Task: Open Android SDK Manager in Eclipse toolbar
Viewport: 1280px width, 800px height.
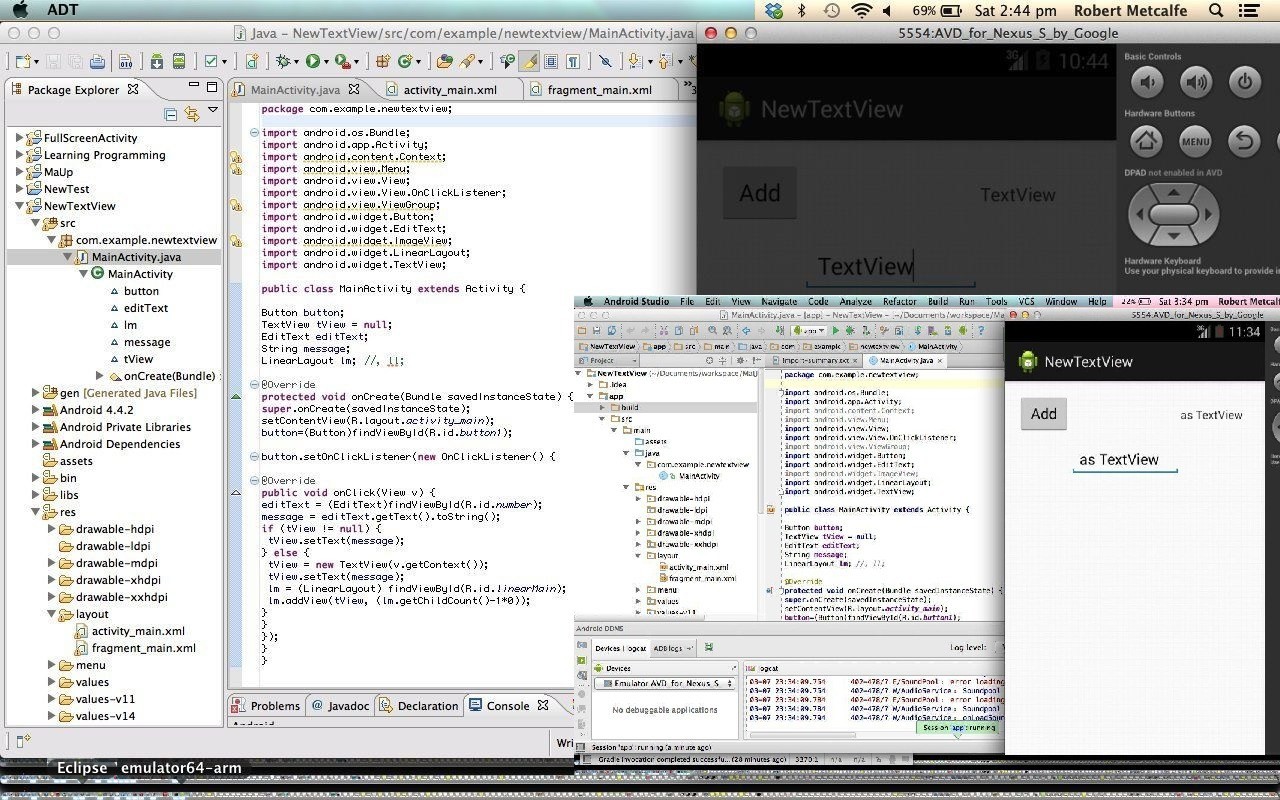Action: (157, 61)
